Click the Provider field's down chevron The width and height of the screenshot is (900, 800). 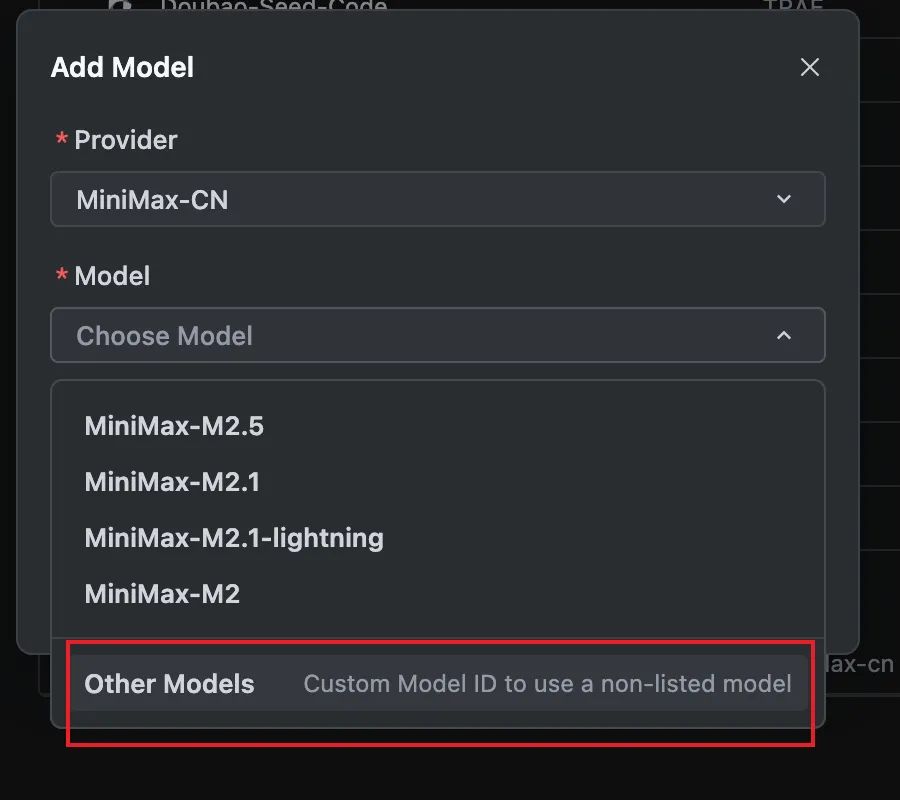pyautogui.click(x=783, y=199)
